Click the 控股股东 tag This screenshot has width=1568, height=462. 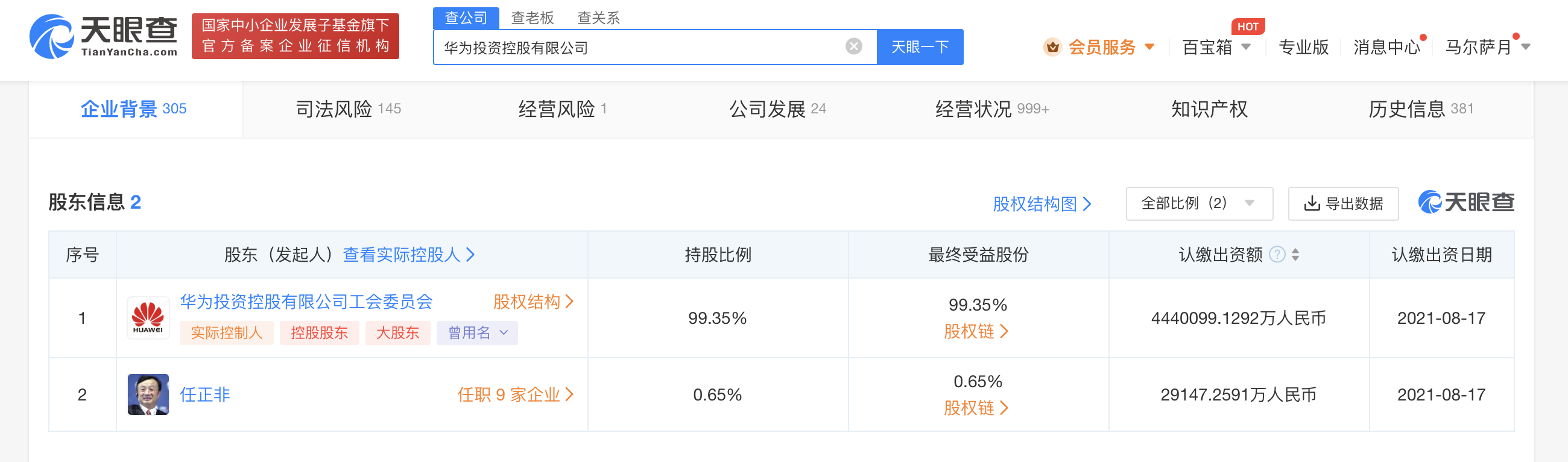[319, 333]
